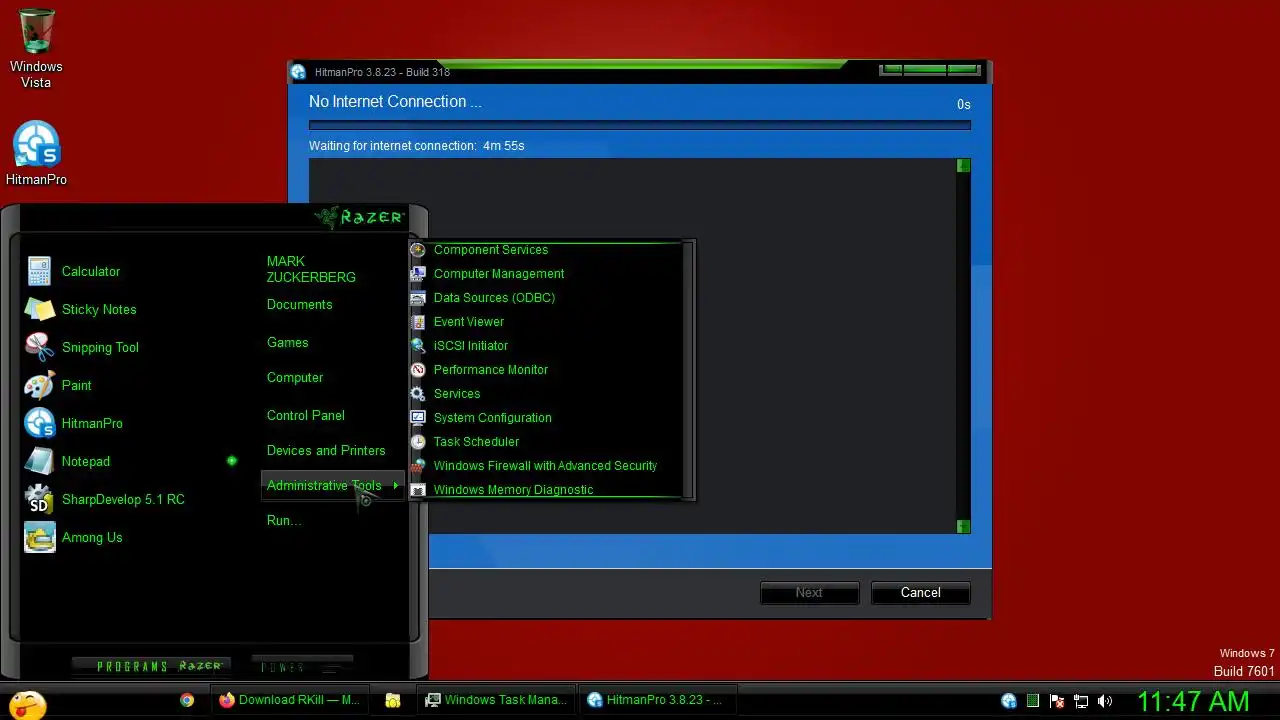
Task: Open Data Sources (ODBC)
Action: [x=494, y=297]
